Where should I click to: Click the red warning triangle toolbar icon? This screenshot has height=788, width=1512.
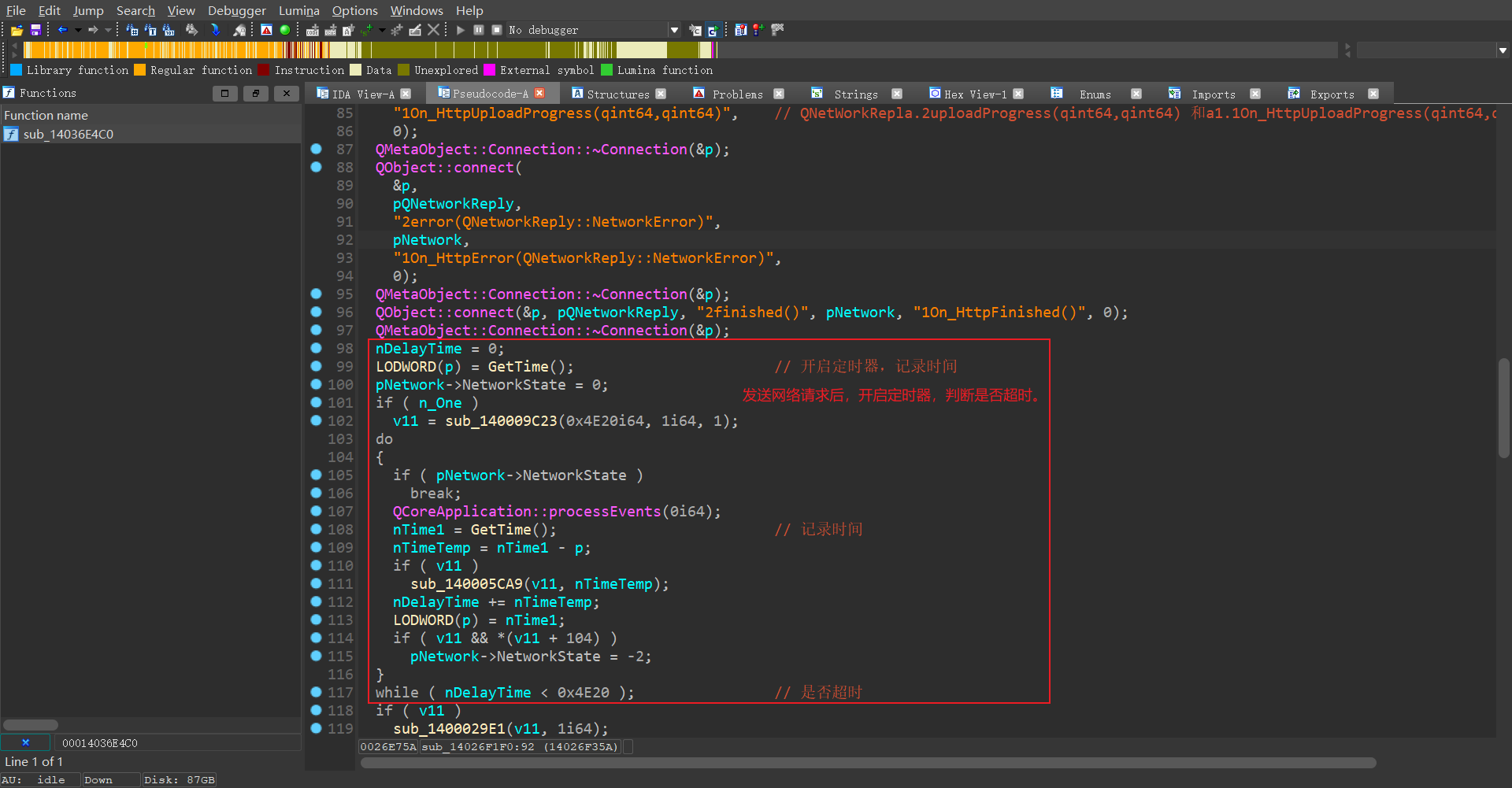pos(266,30)
